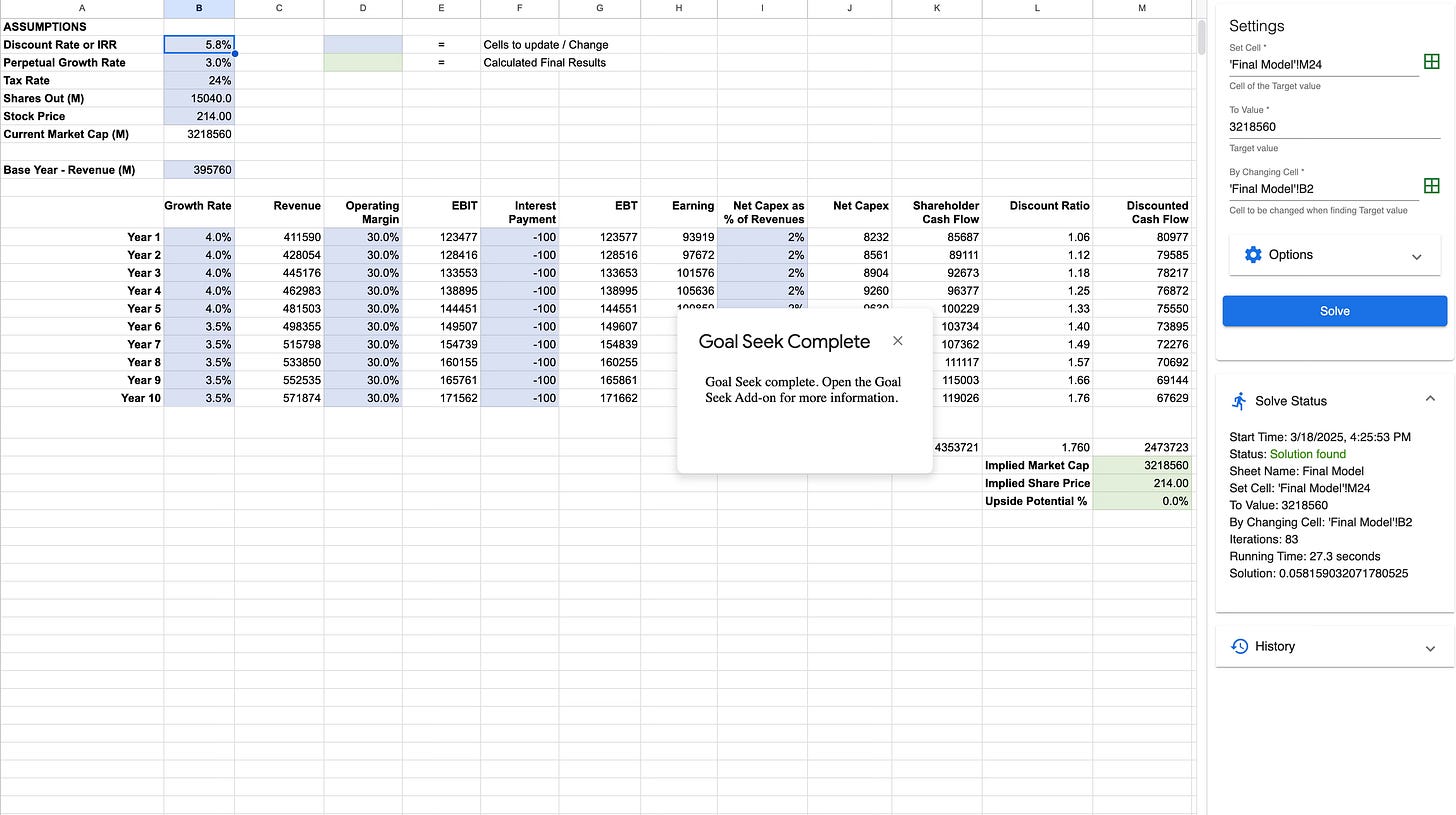Pick range for Set Cell field
The image size is (1456, 815).
1431,62
